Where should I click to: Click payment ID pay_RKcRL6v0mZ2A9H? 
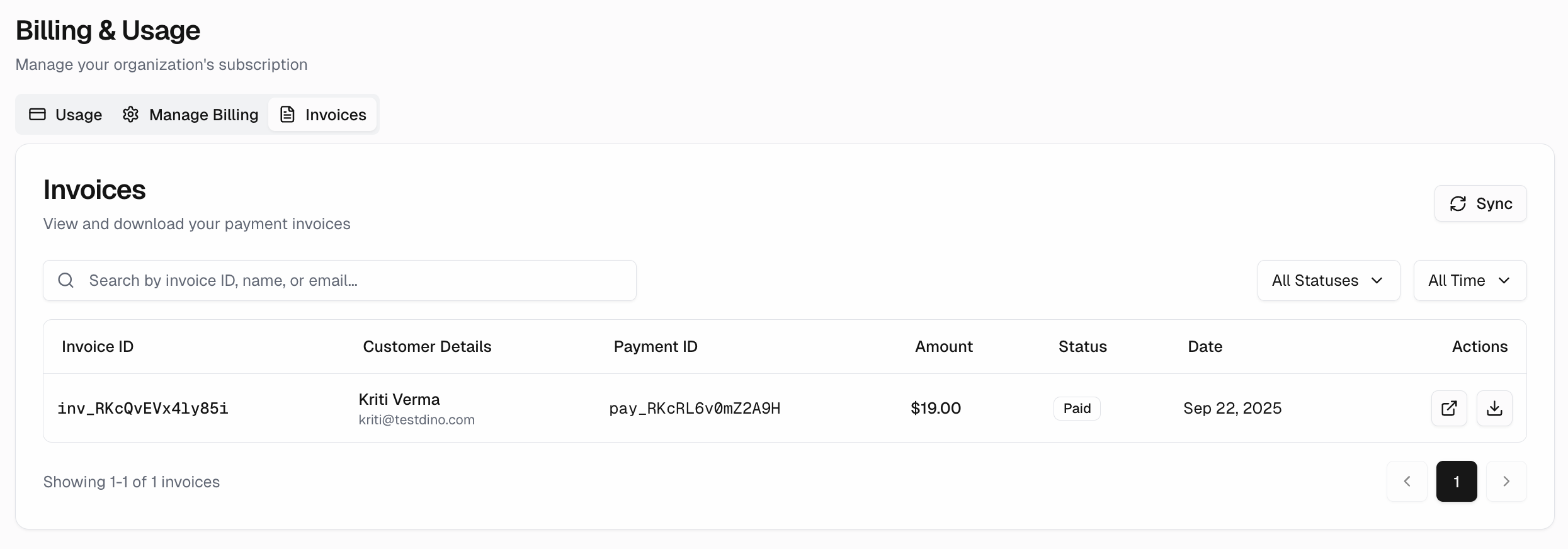[x=695, y=409]
